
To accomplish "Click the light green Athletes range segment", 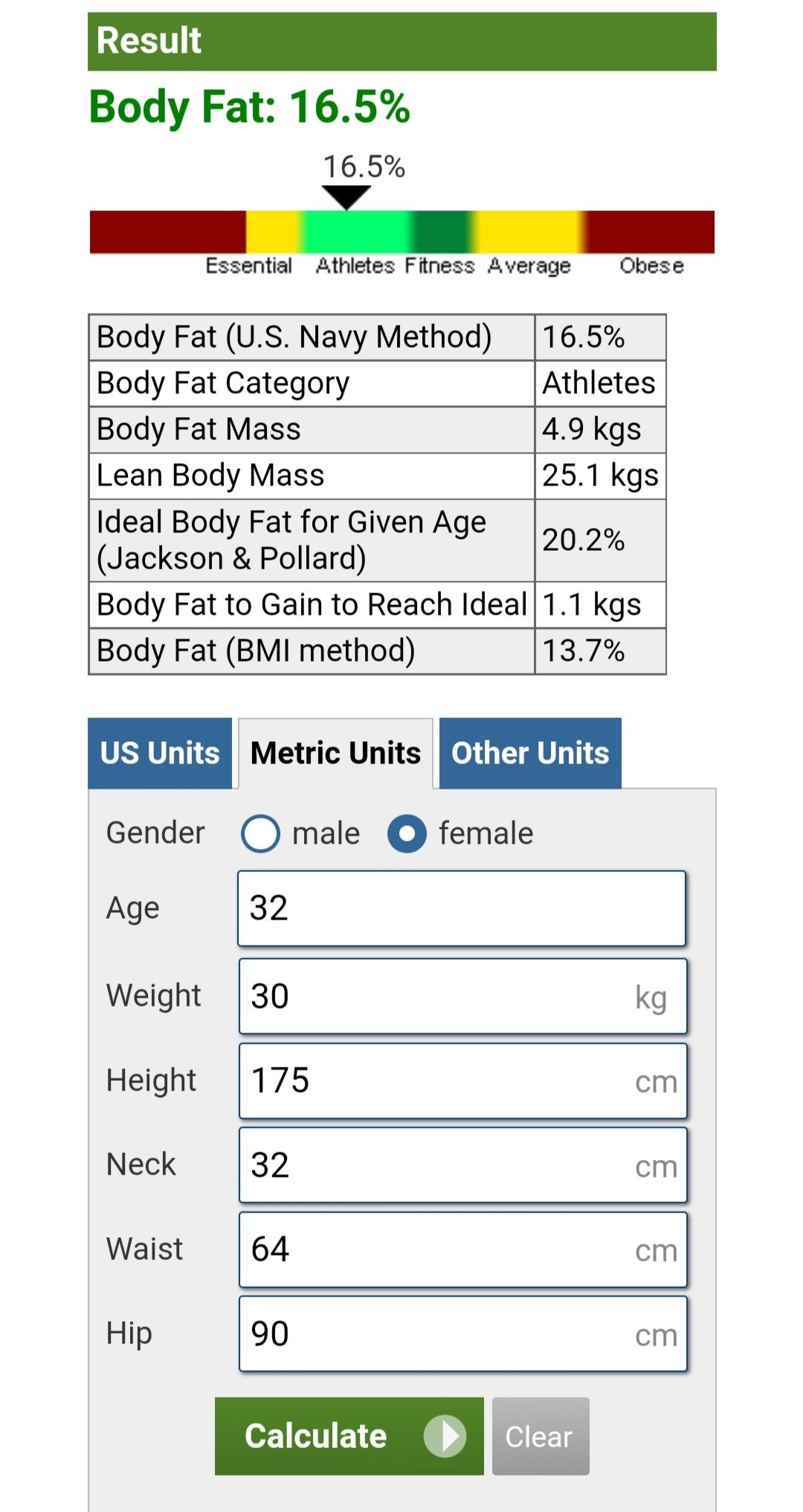I will [x=355, y=232].
